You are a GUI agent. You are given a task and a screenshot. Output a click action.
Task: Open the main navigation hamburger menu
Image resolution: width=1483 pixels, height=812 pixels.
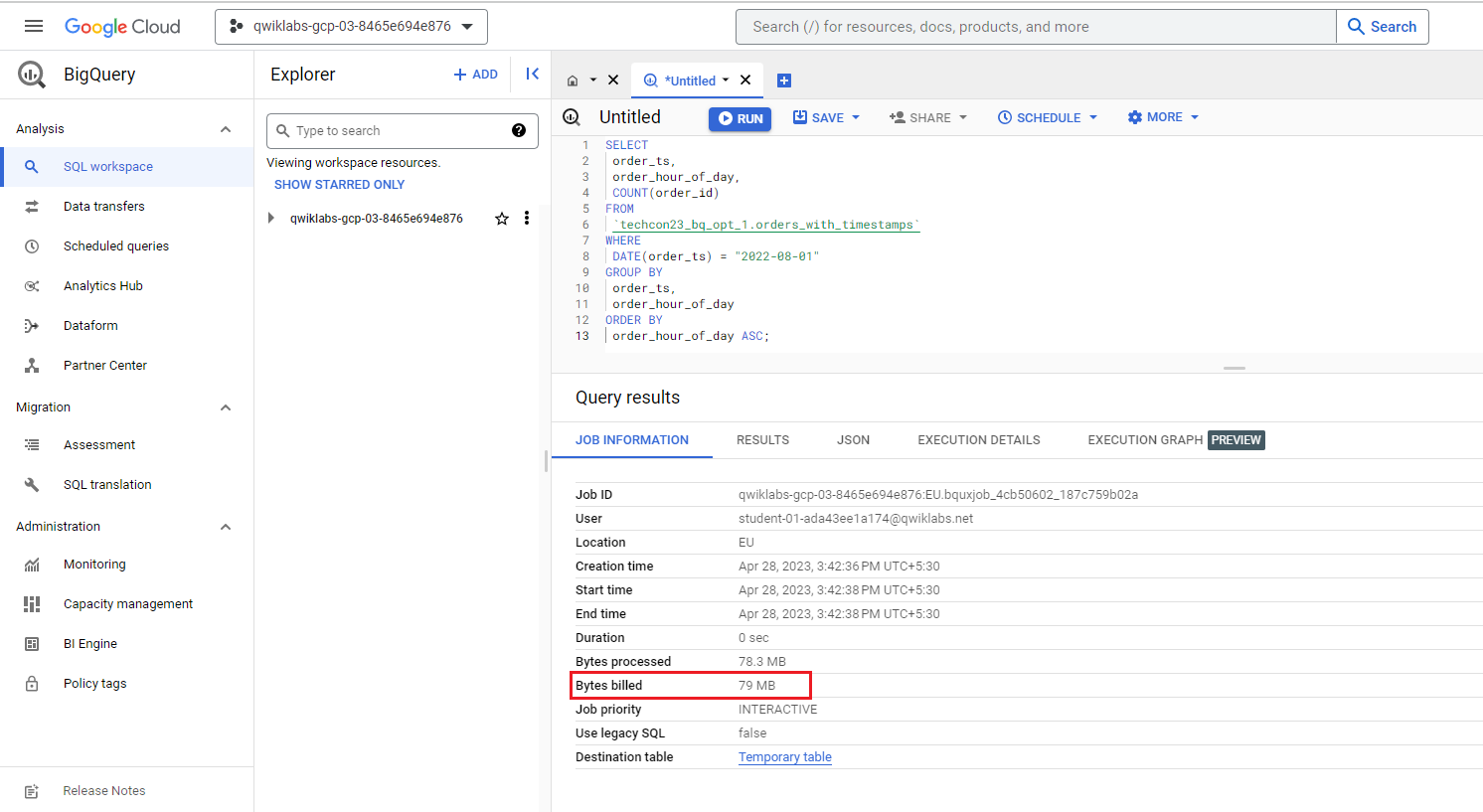coord(34,26)
